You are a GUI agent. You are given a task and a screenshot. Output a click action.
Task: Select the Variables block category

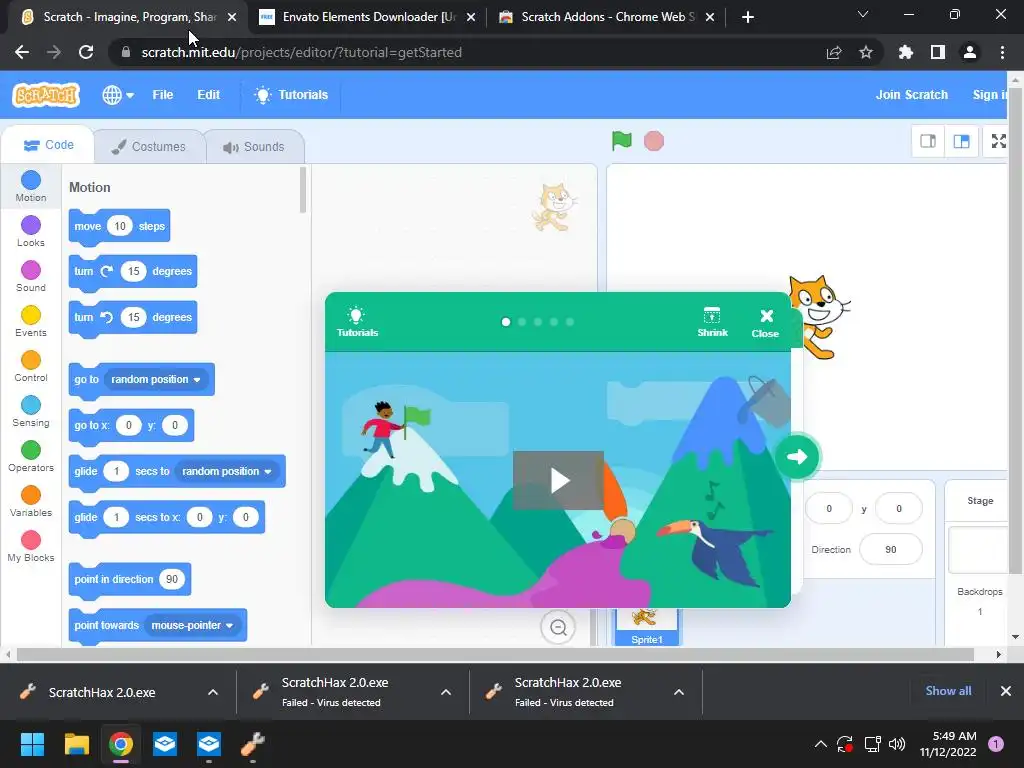(31, 502)
